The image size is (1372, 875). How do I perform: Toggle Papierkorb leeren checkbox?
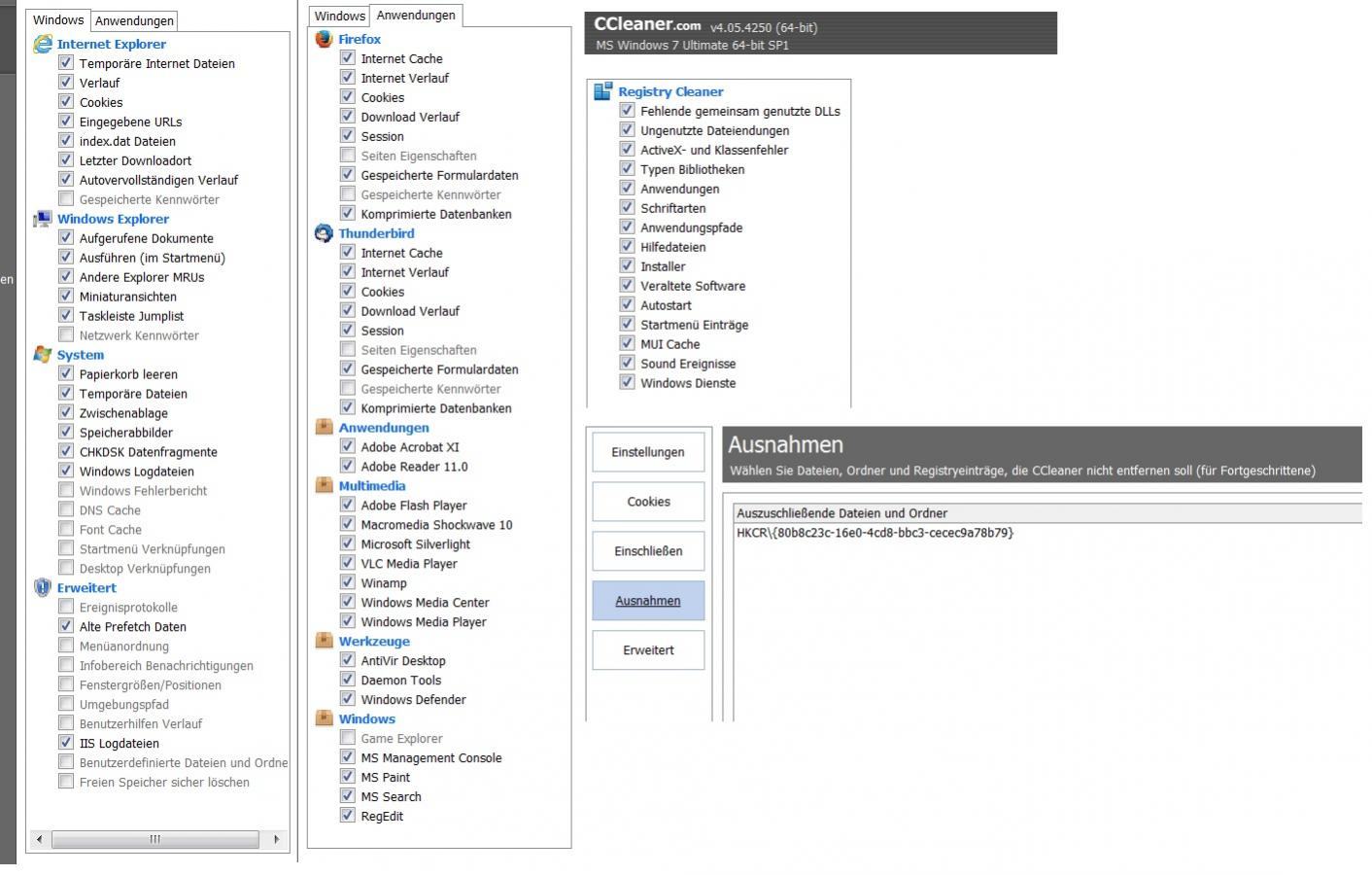pyautogui.click(x=66, y=373)
